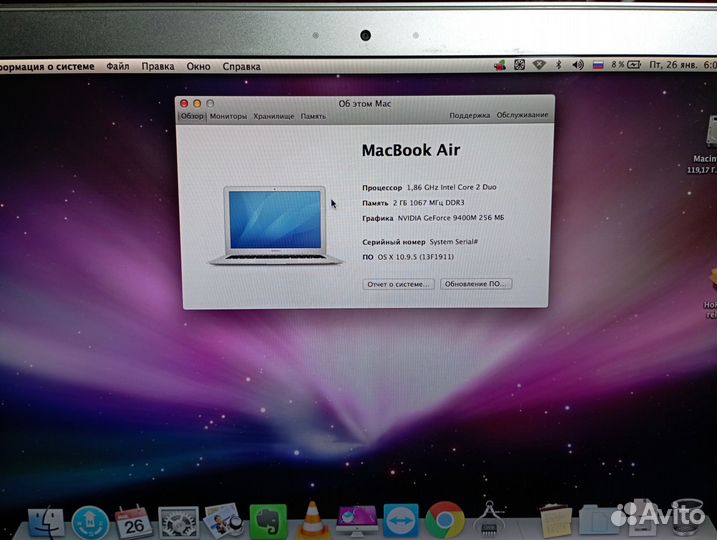Open the Окно menu
Image resolution: width=717 pixels, height=540 pixels.
pyautogui.click(x=198, y=66)
